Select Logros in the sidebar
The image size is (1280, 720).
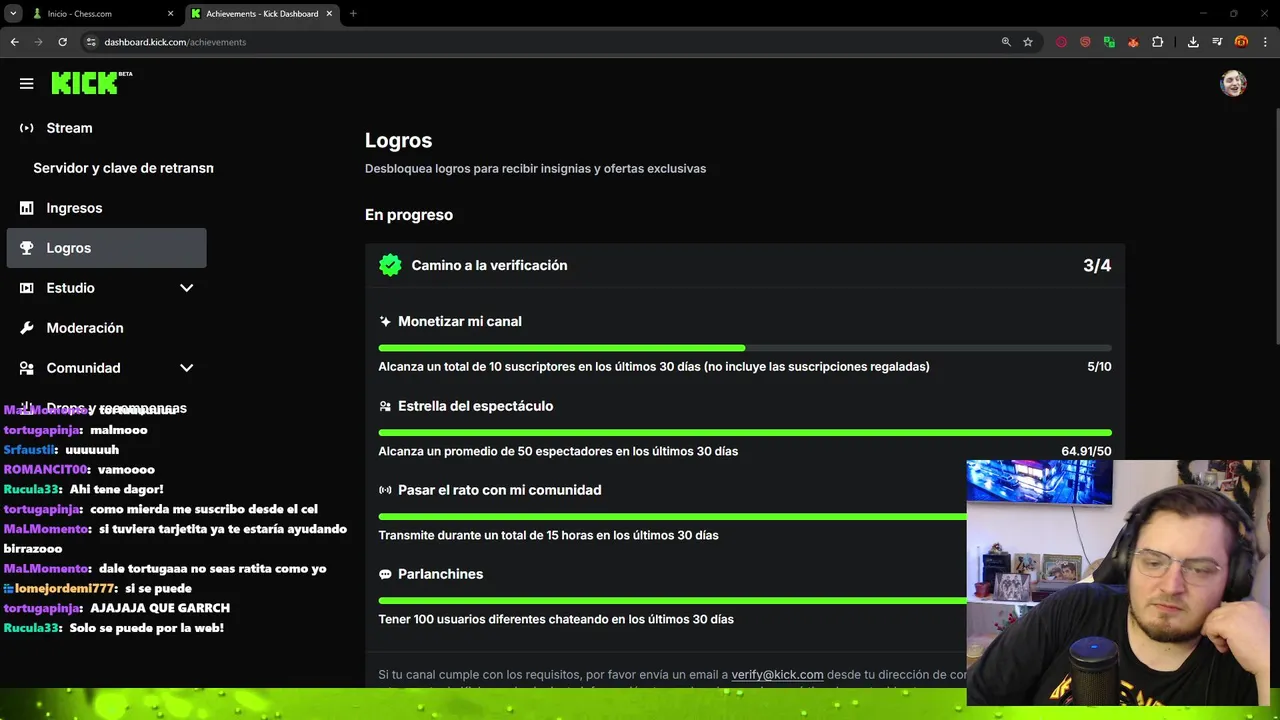[106, 248]
